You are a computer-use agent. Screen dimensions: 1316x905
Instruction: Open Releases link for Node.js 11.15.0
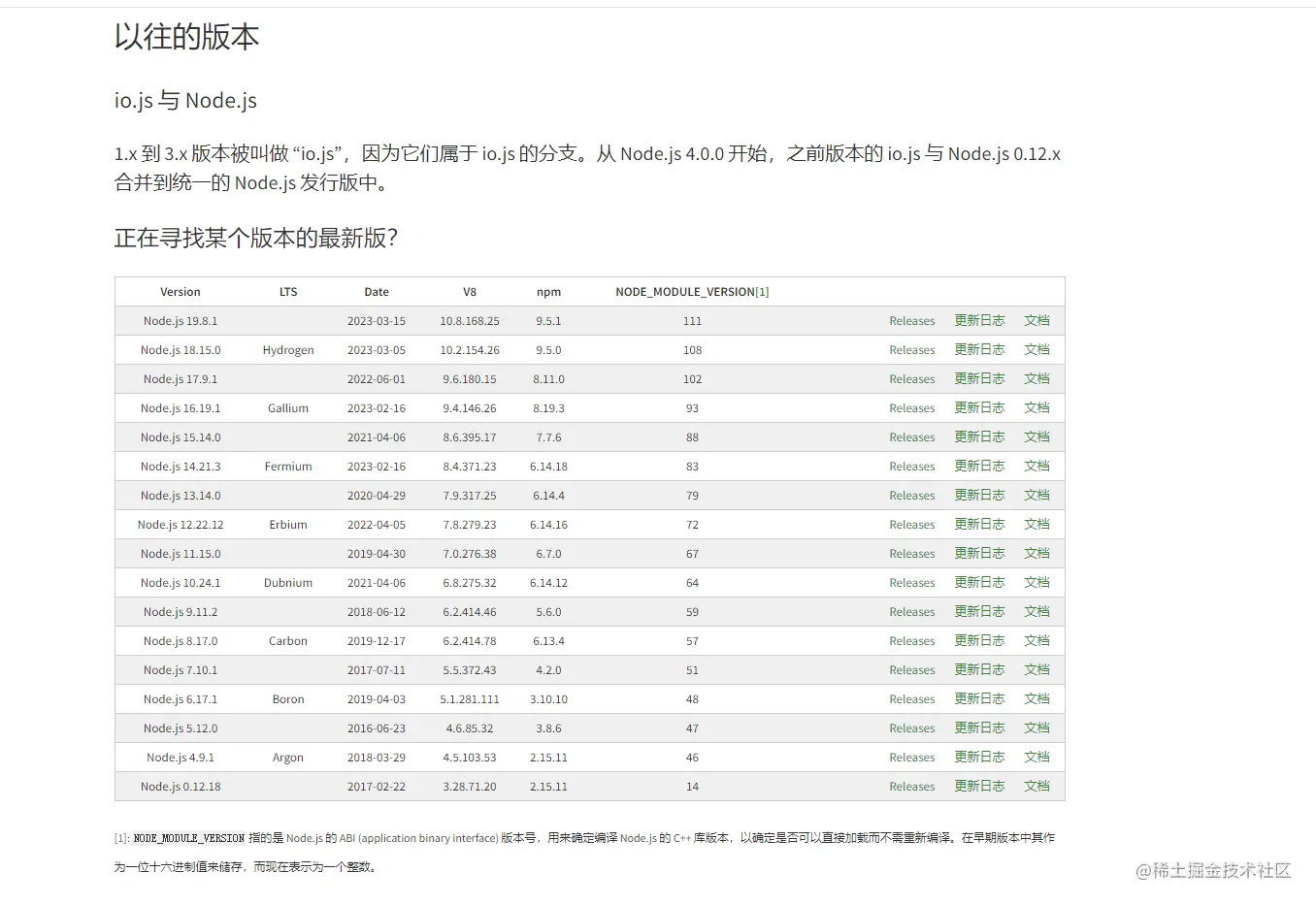point(911,554)
